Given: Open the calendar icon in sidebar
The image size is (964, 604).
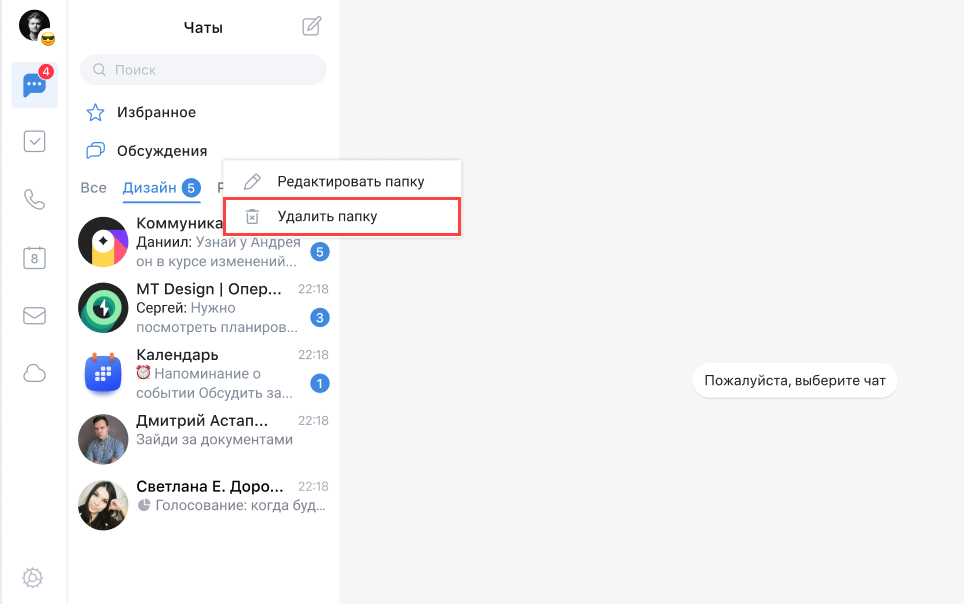Looking at the screenshot, I should click(x=34, y=258).
